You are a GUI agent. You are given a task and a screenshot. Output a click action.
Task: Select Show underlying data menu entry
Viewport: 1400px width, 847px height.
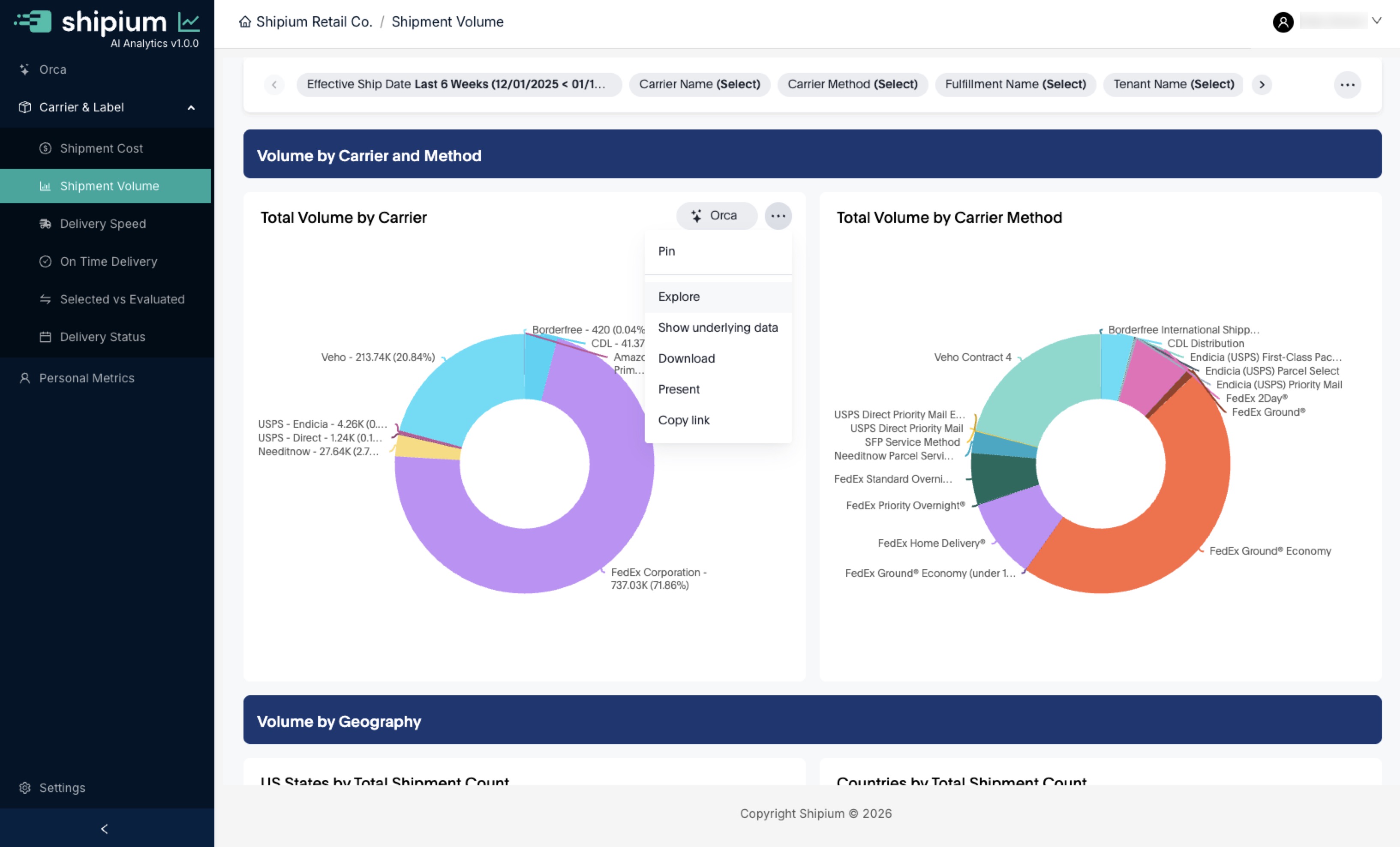[717, 328]
